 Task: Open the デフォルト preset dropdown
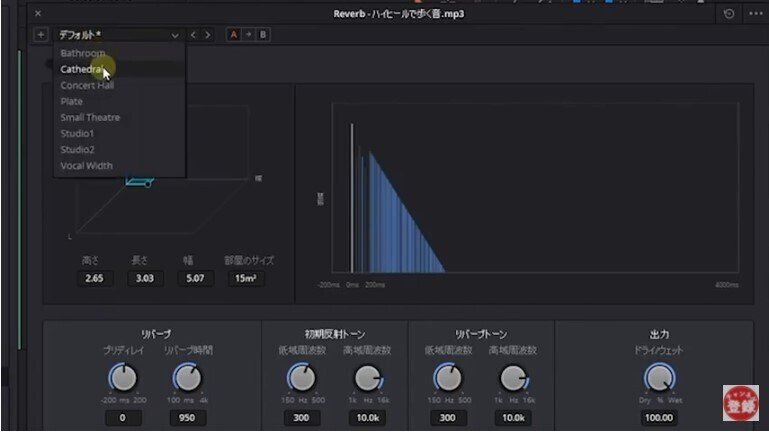pos(119,35)
